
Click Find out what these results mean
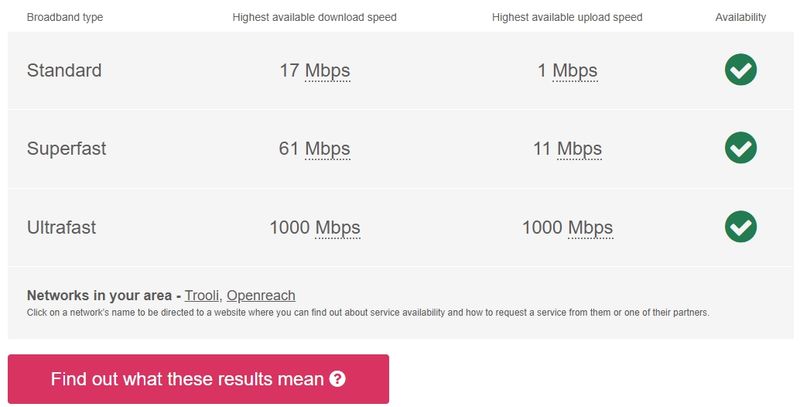(198, 379)
